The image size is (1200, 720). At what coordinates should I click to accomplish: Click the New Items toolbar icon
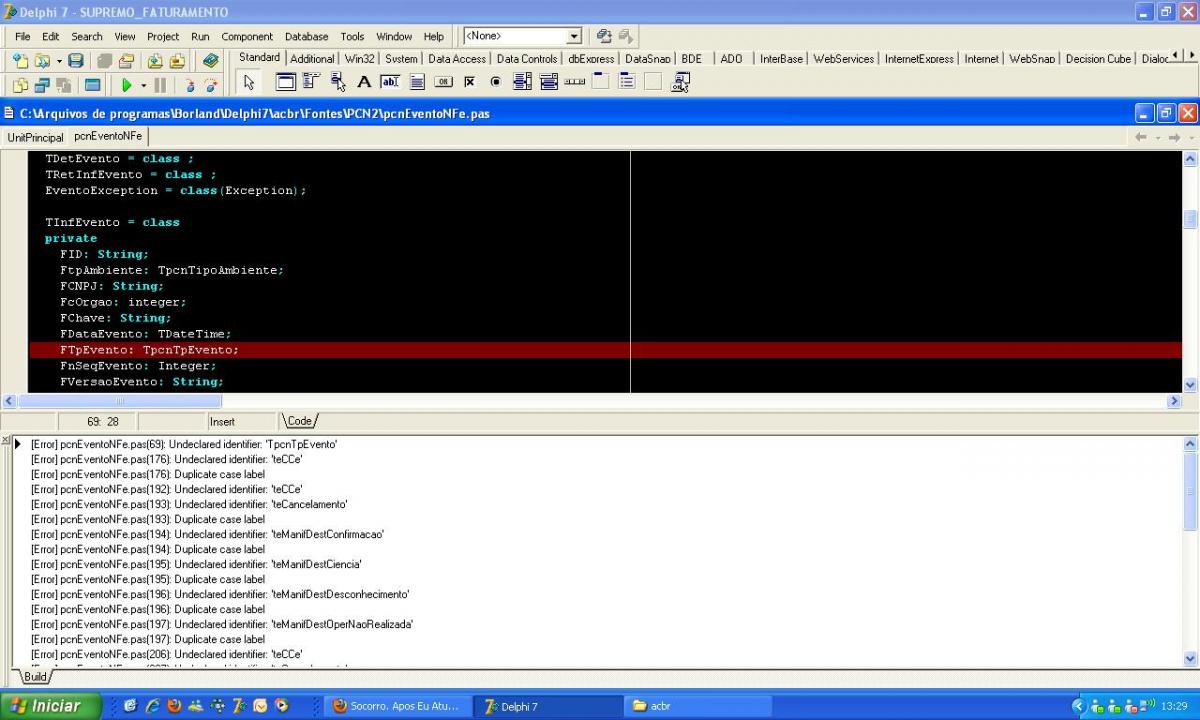(x=21, y=60)
